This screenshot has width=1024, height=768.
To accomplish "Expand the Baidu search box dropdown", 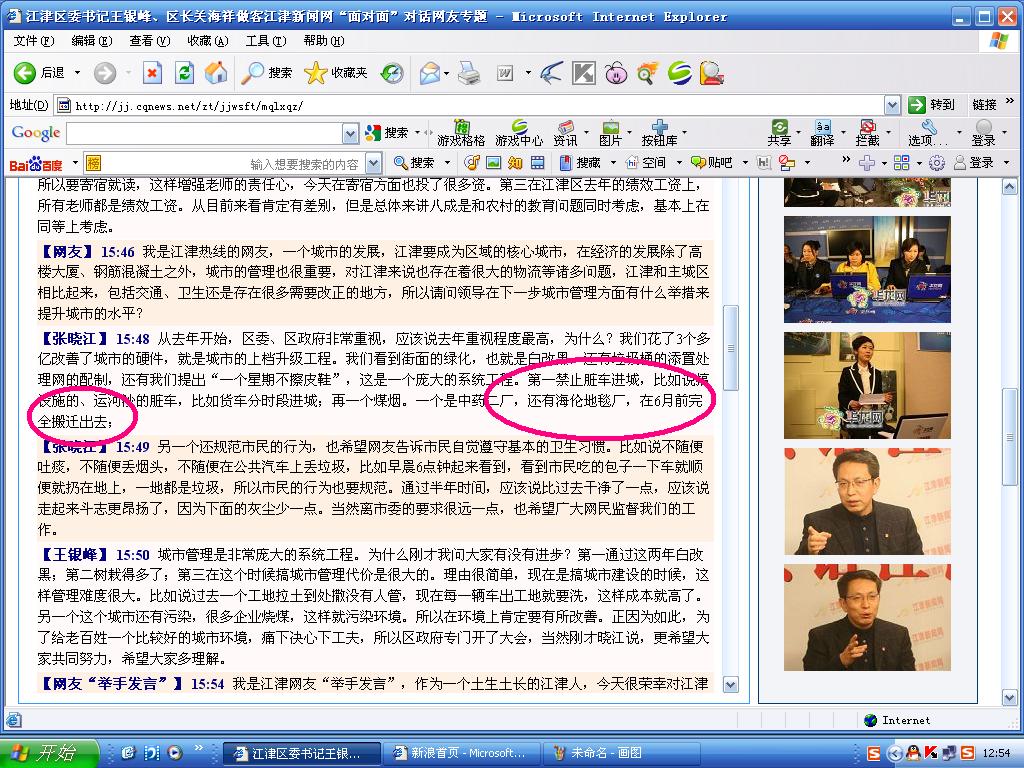I will coord(374,163).
